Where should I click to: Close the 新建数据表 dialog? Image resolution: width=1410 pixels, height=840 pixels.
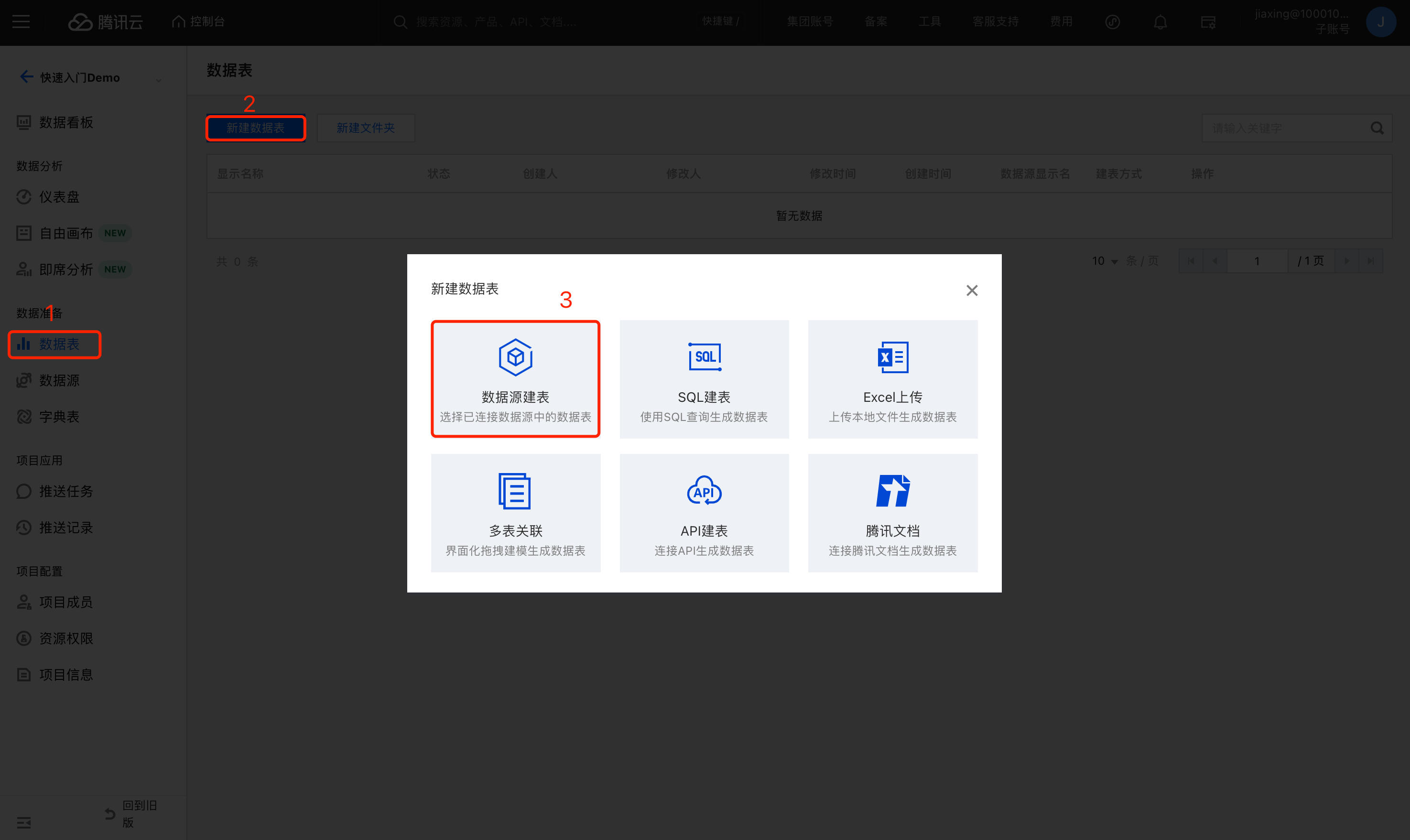pyautogui.click(x=972, y=291)
